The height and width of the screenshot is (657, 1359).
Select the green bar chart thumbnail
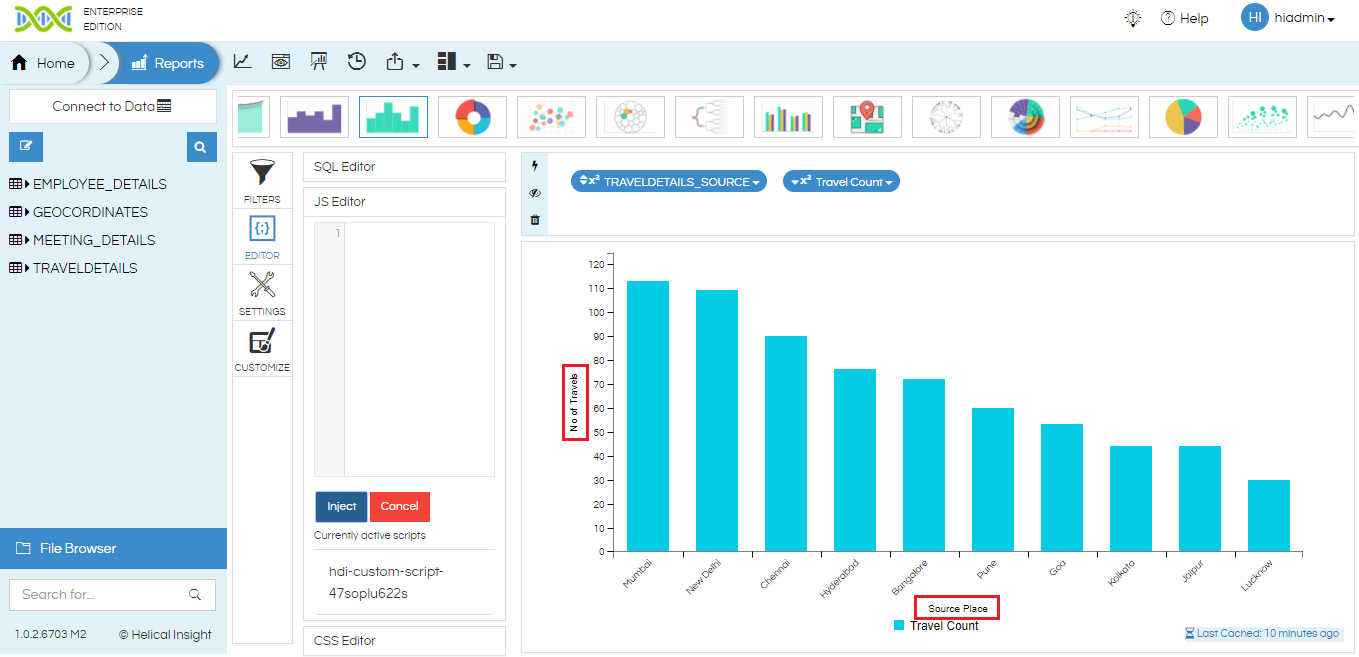pyautogui.click(x=393, y=117)
